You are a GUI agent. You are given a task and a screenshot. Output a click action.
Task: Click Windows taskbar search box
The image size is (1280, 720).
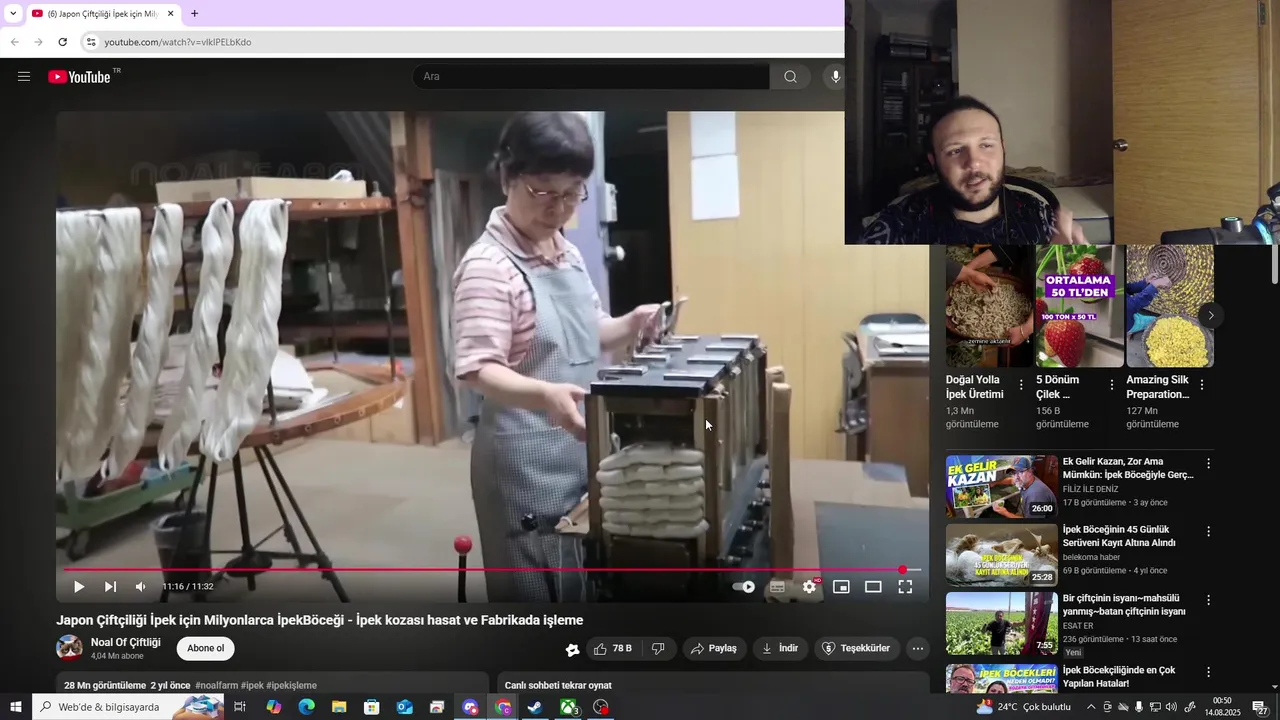pos(128,707)
